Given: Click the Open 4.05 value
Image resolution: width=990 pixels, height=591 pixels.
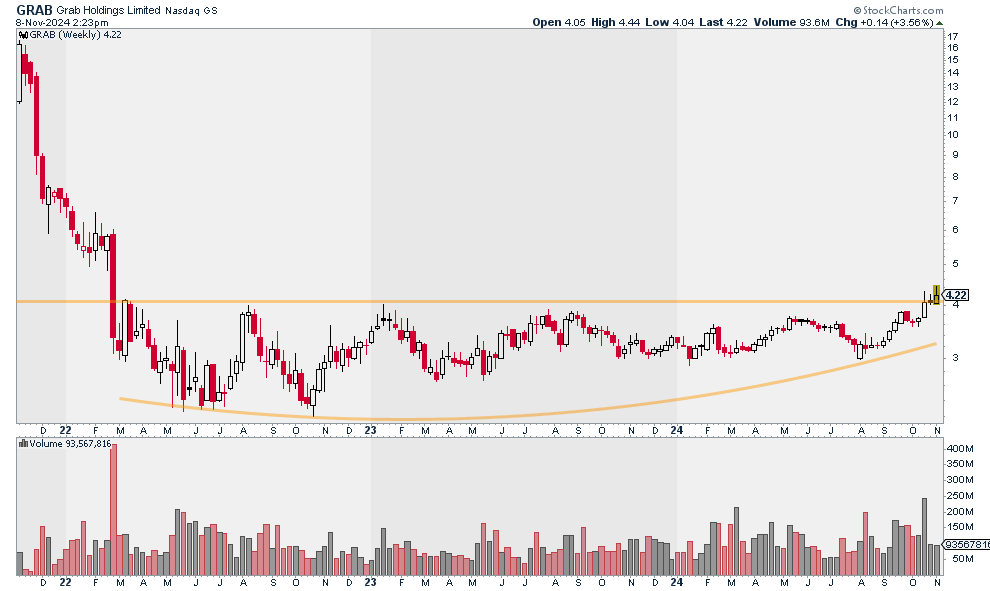Looking at the screenshot, I should [559, 22].
